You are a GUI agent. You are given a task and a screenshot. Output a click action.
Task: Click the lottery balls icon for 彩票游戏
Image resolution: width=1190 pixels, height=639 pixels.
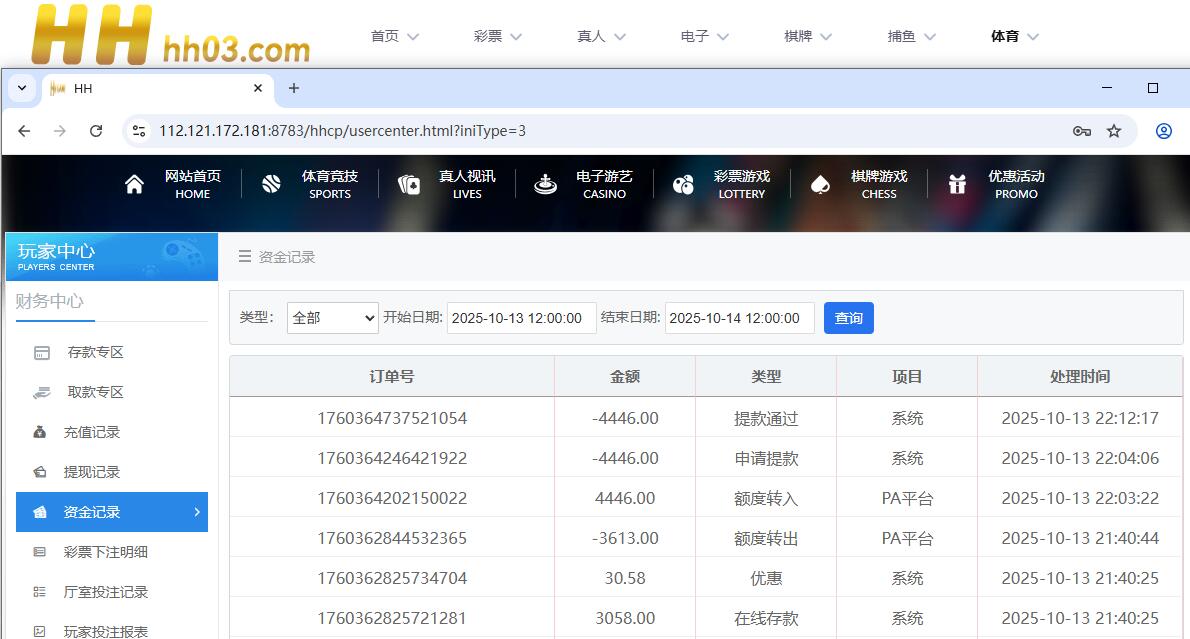[683, 185]
